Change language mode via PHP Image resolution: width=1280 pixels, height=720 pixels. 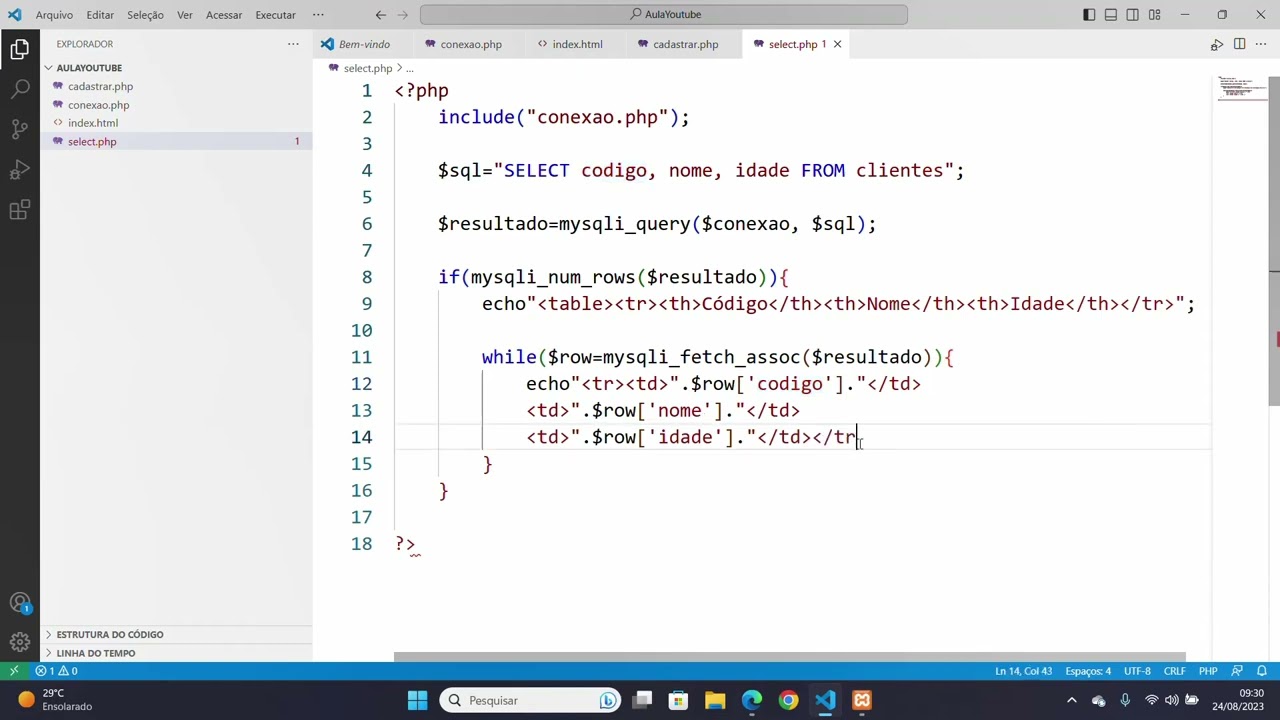tap(1208, 671)
